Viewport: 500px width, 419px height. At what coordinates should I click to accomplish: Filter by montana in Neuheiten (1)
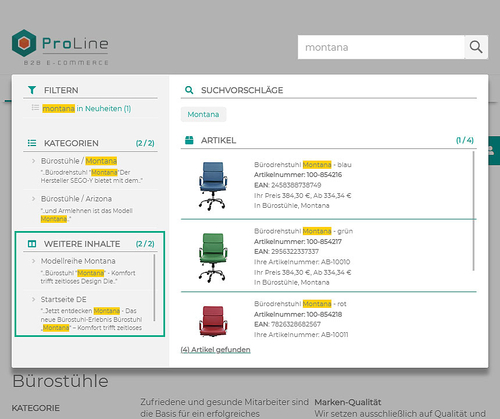(87, 109)
